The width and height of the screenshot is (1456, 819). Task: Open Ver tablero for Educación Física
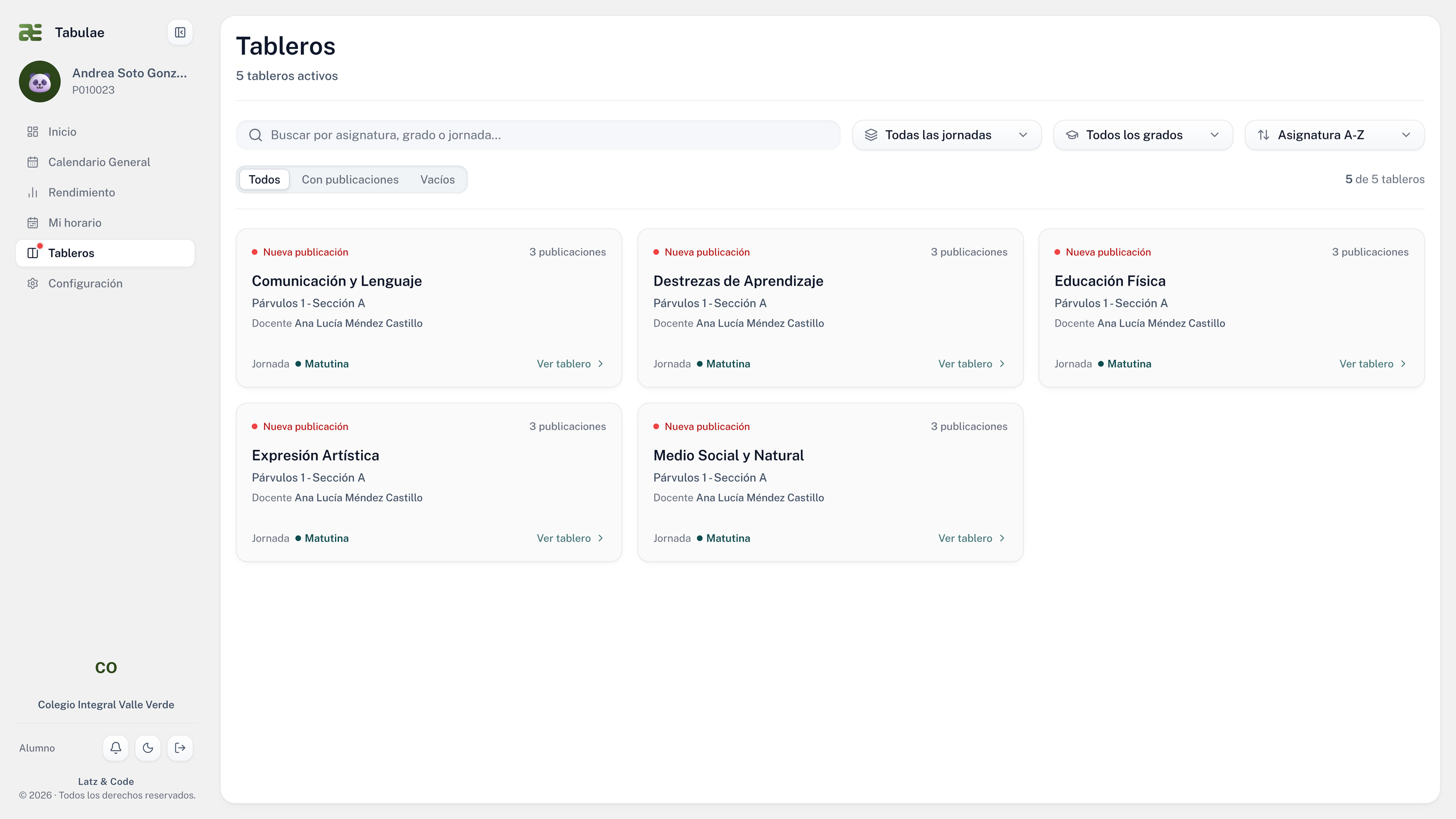click(1373, 364)
